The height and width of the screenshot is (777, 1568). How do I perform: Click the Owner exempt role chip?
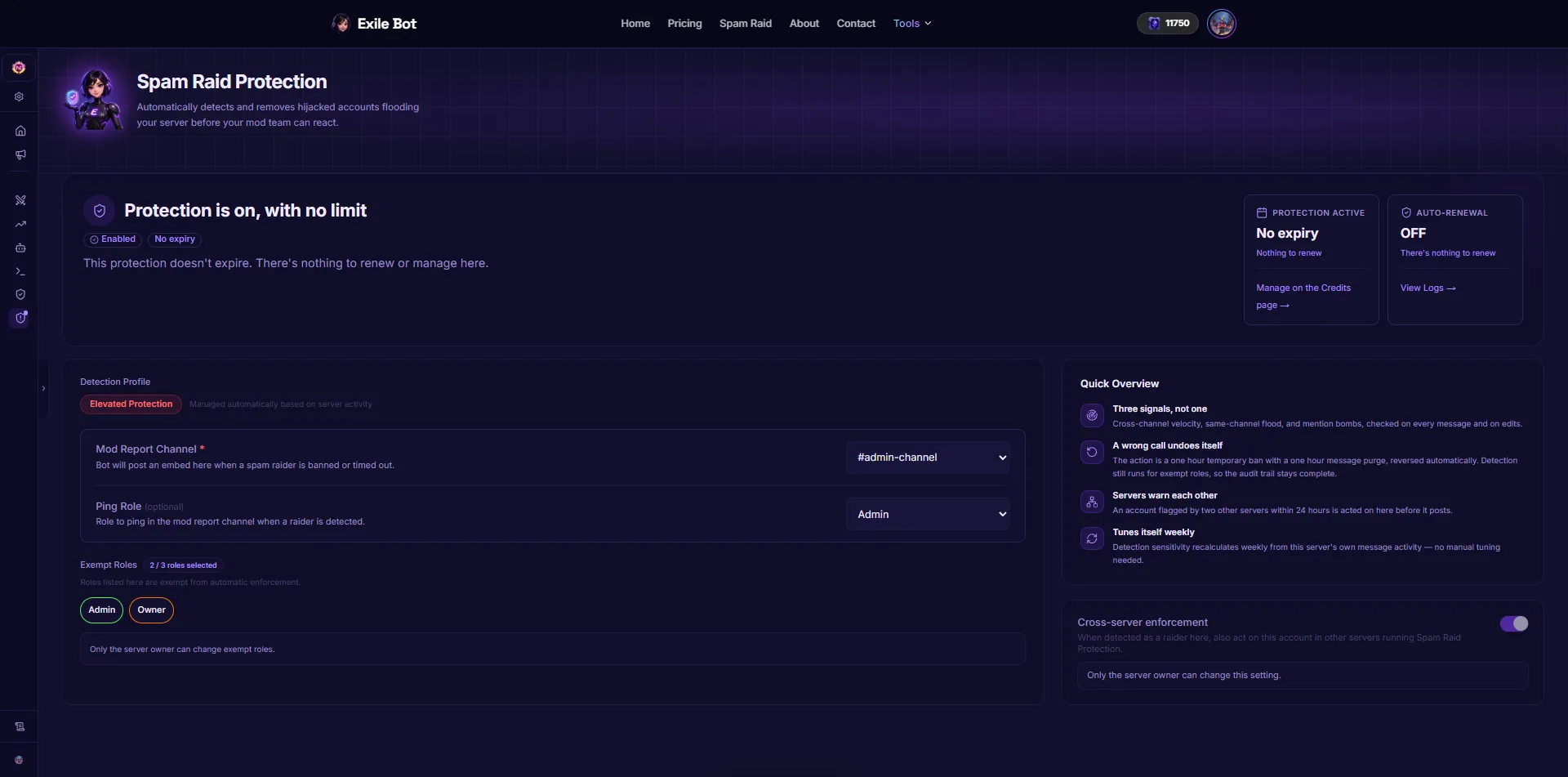pyautogui.click(x=151, y=610)
